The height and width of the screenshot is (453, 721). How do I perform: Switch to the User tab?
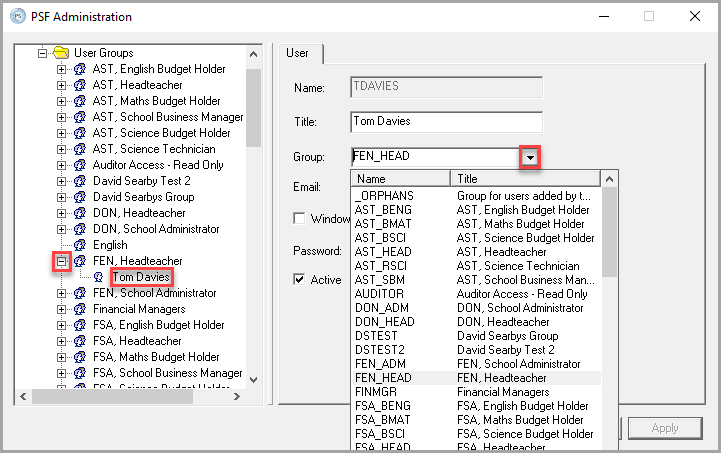pos(297,53)
